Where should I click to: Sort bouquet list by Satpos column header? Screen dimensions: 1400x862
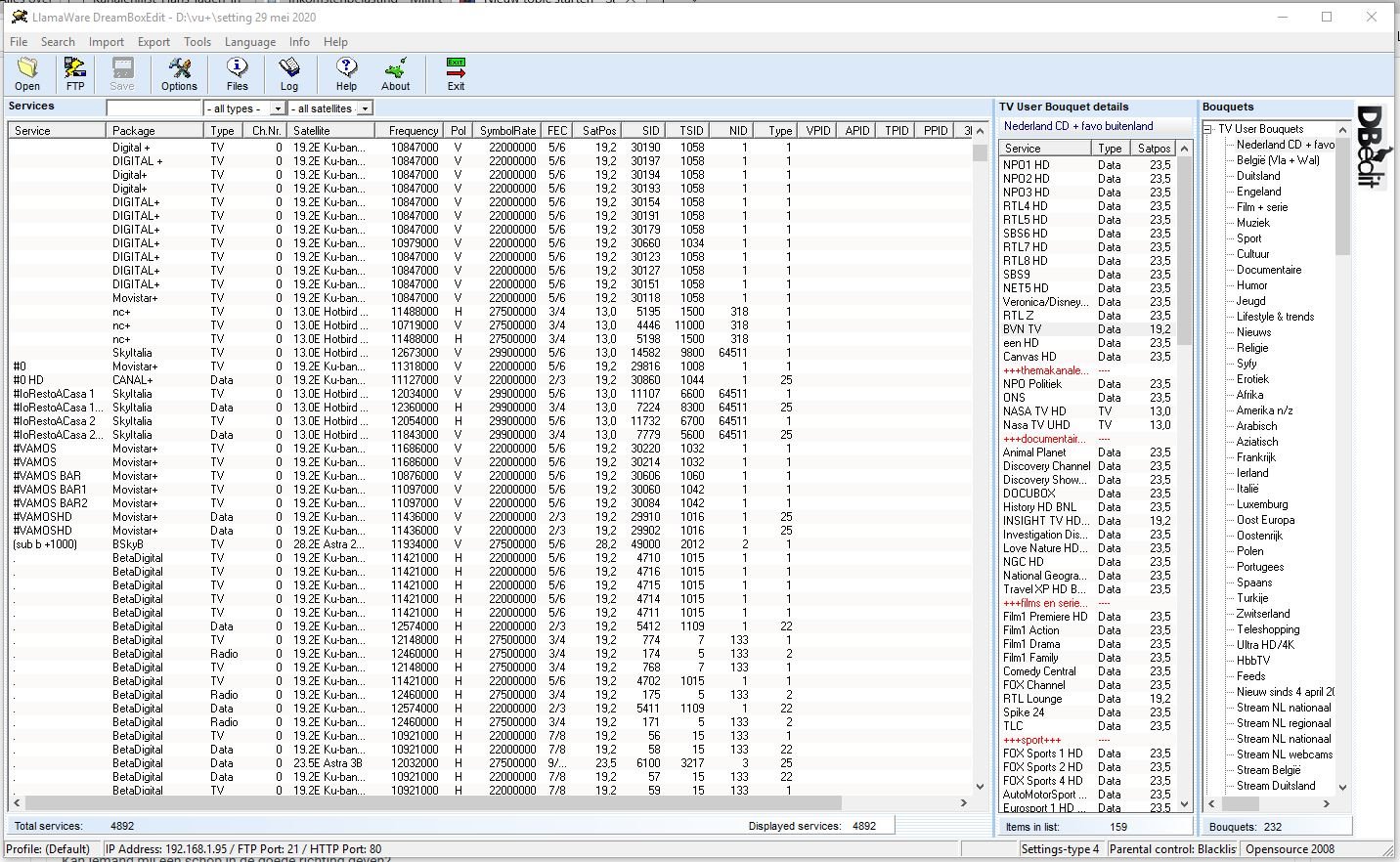(1154, 148)
